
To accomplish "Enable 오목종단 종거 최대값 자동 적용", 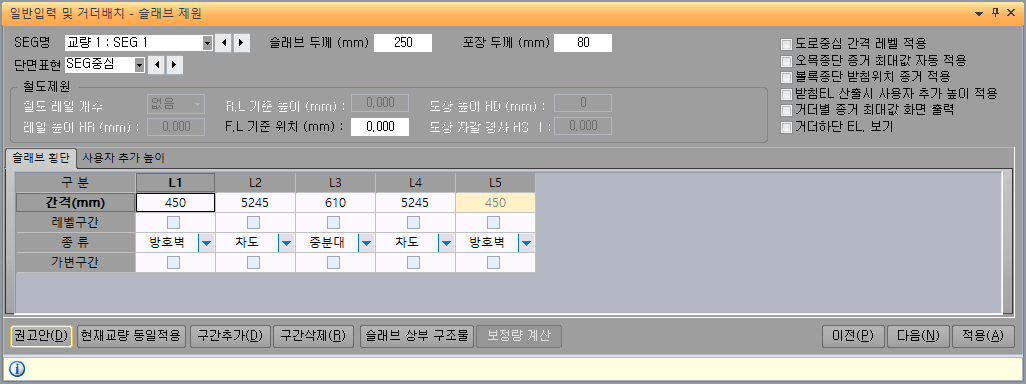I will click(787, 61).
